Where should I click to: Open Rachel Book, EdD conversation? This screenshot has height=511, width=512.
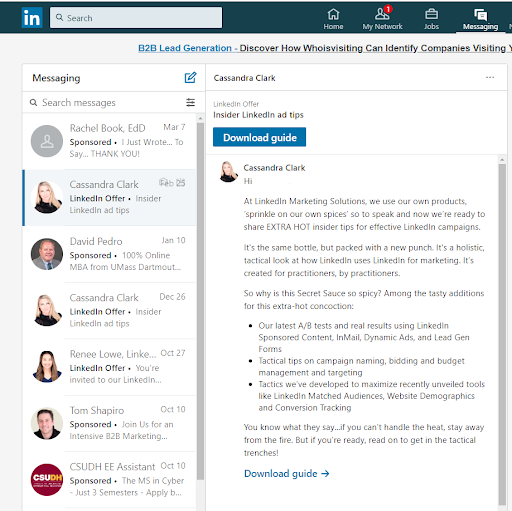pyautogui.click(x=110, y=141)
